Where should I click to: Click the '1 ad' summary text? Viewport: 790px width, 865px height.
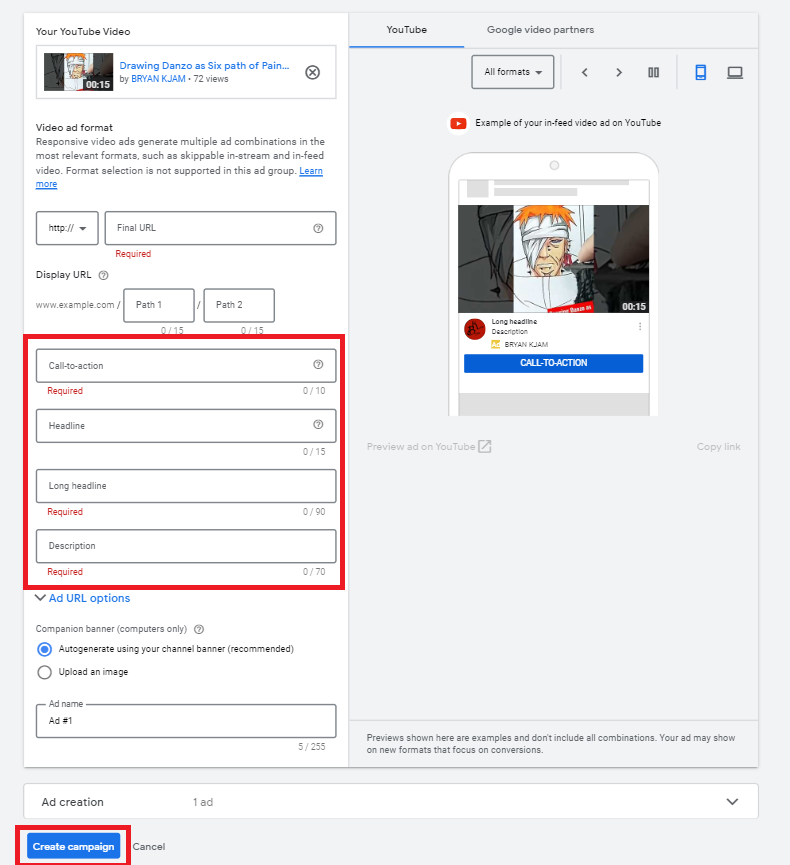203,802
